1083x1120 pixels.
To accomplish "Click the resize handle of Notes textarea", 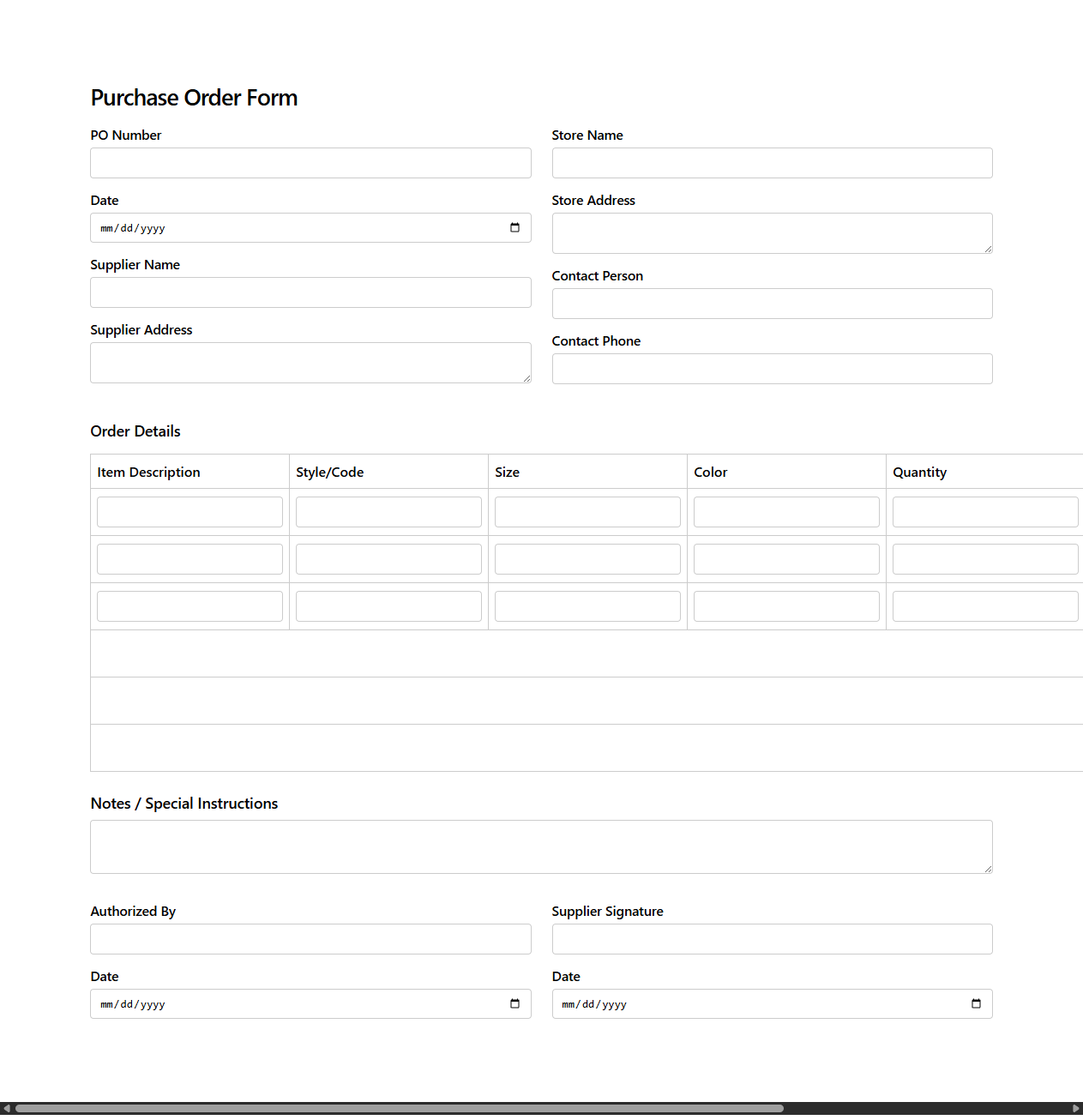I will (988, 869).
